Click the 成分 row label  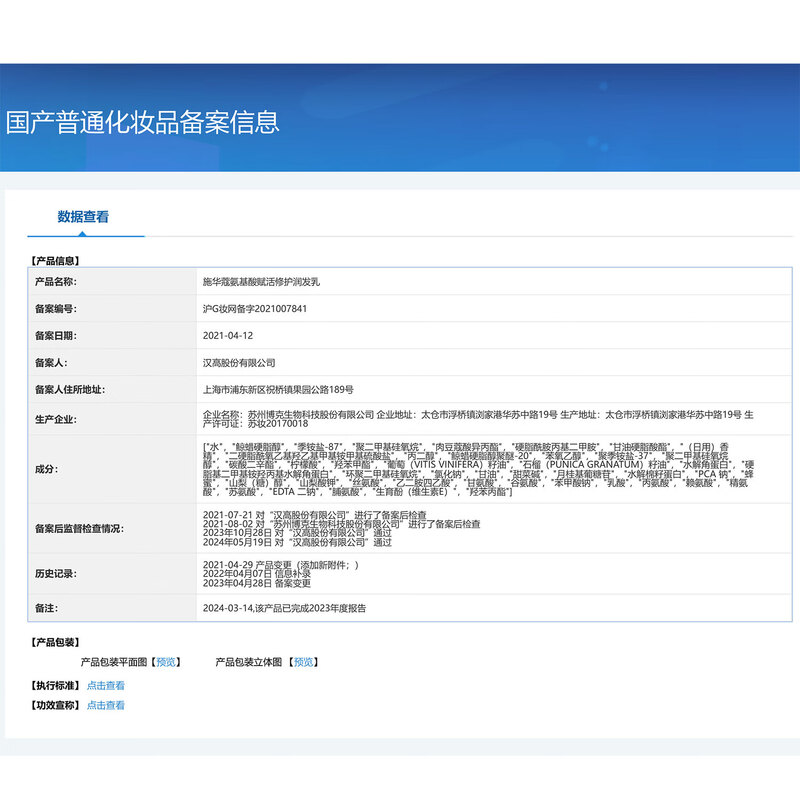(45, 467)
